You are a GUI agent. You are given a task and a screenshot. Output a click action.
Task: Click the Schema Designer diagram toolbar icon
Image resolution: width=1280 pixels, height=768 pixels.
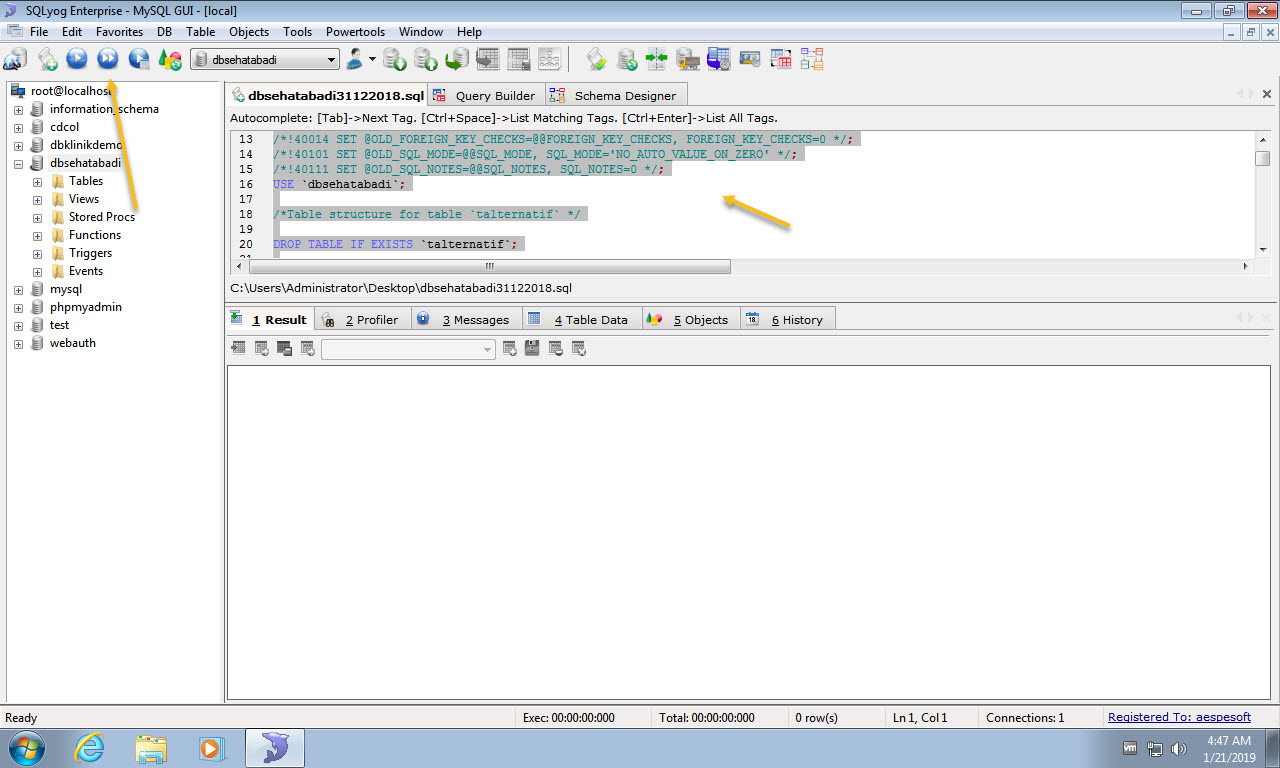(x=812, y=59)
